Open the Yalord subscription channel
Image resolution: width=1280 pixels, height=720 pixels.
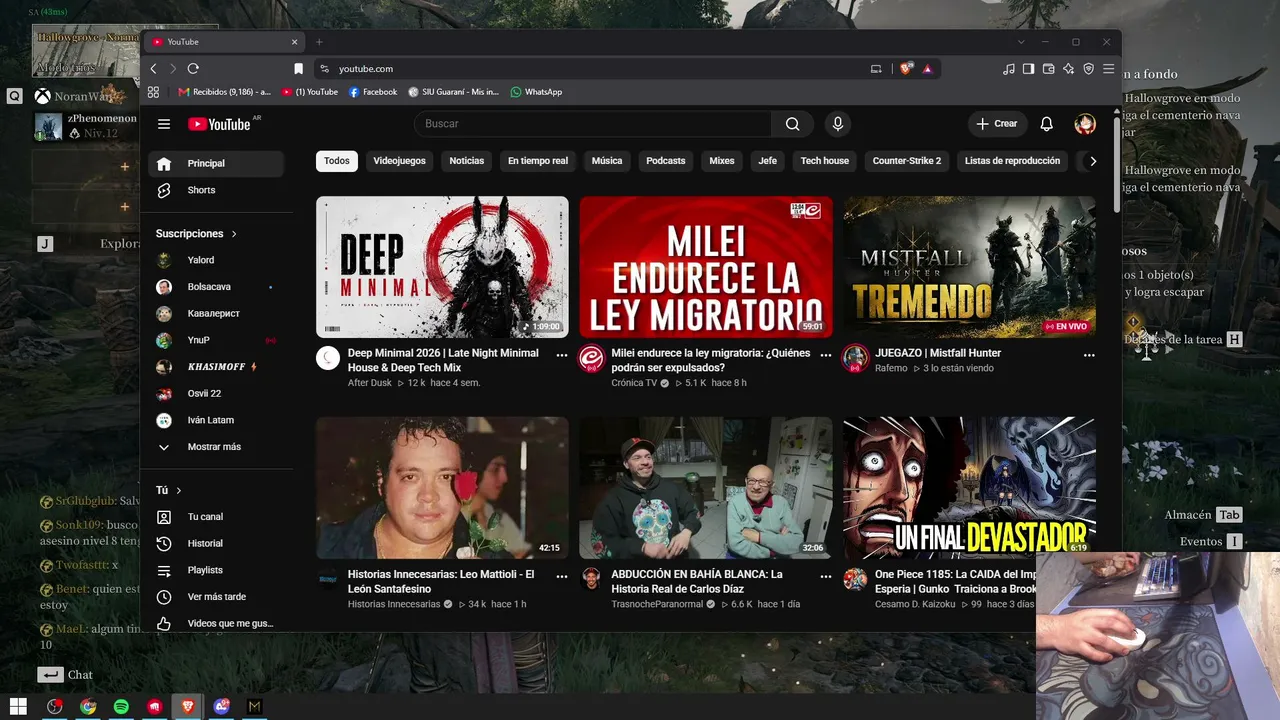[215, 260]
